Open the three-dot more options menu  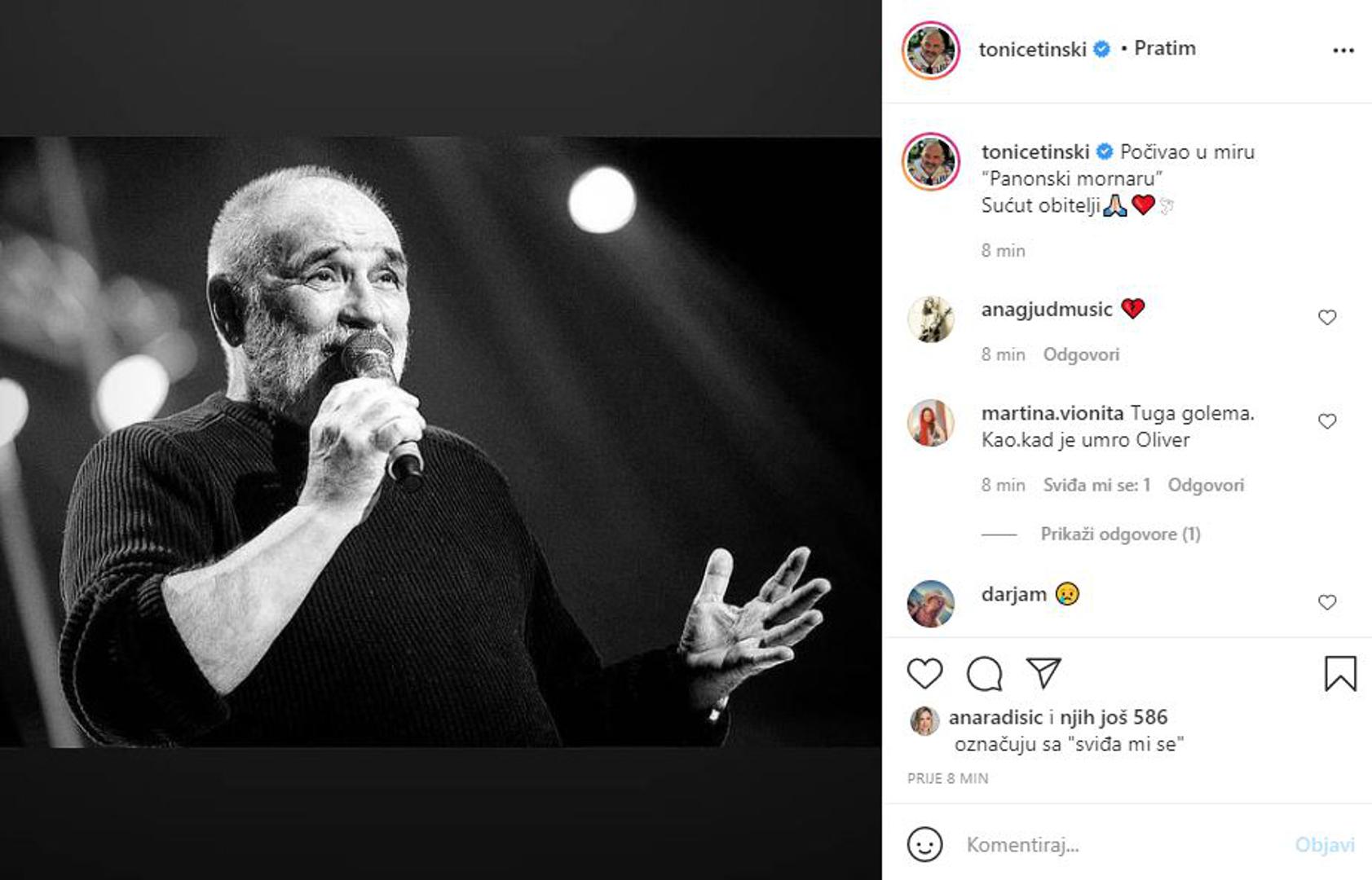click(1343, 51)
